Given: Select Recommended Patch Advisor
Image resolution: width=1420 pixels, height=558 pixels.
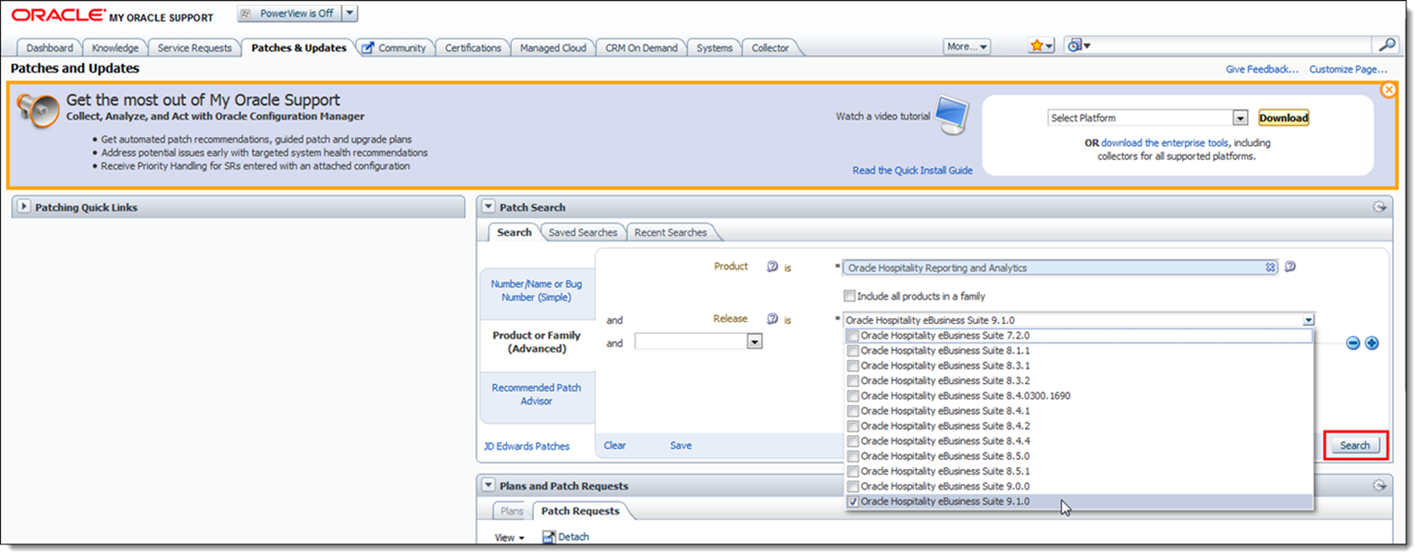Looking at the screenshot, I should [x=536, y=394].
